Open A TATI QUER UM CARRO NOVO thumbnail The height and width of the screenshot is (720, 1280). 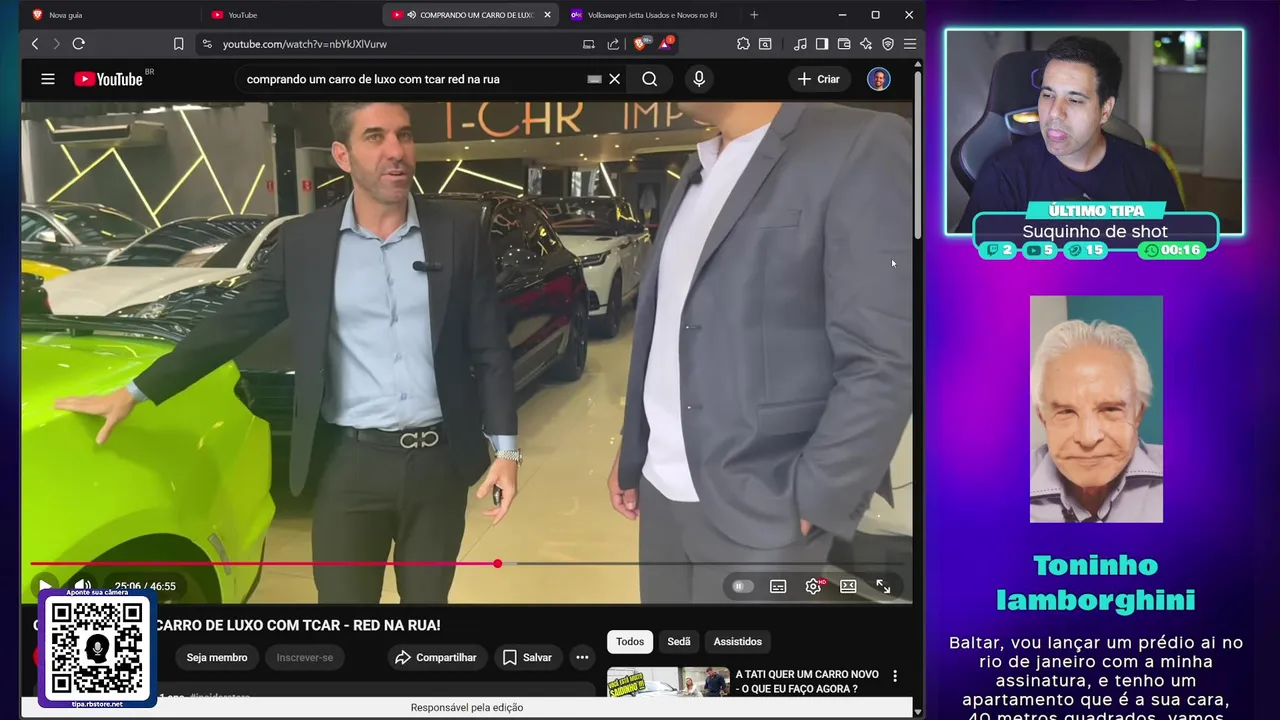[667, 682]
